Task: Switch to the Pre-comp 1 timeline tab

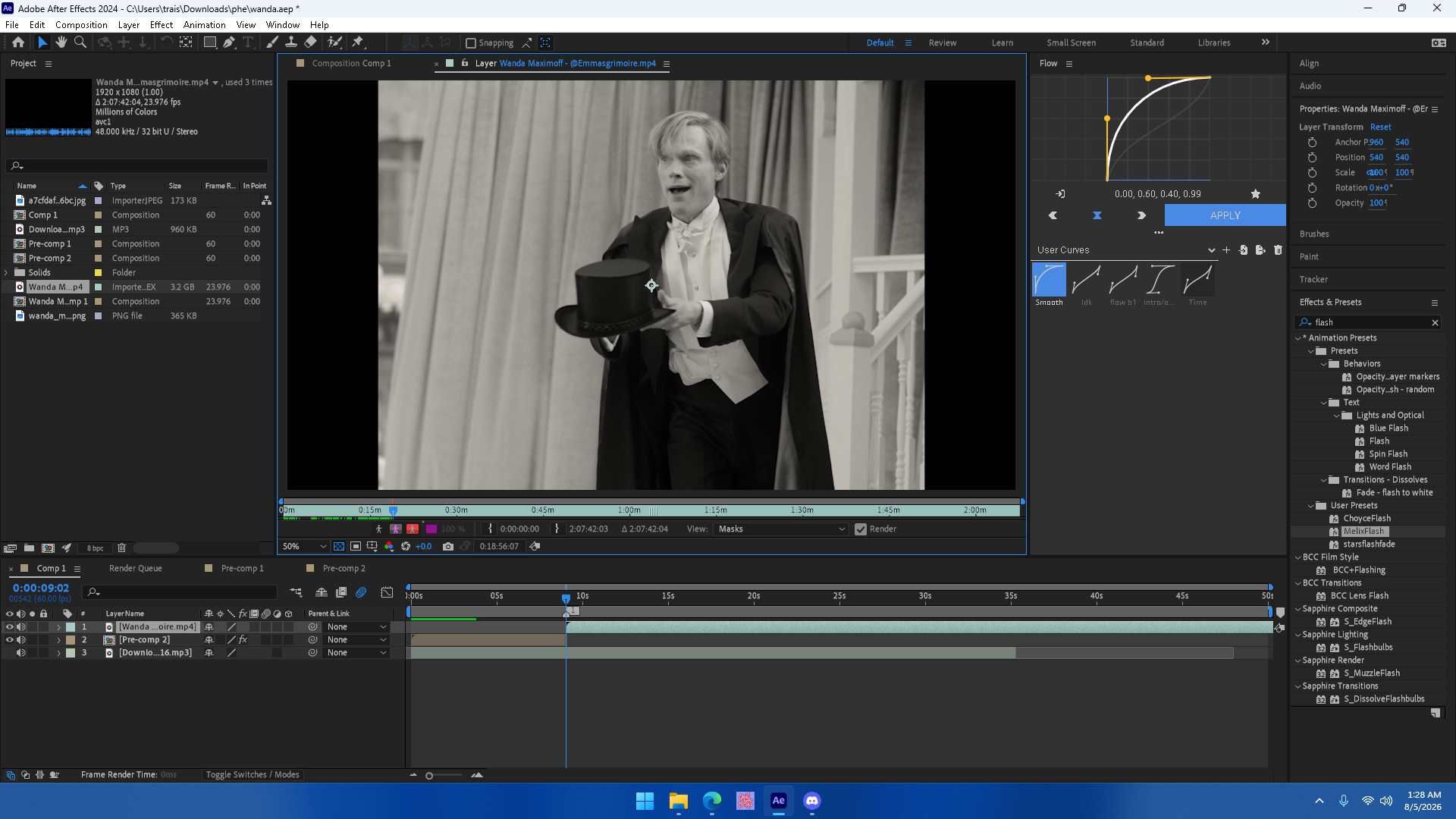Action: click(242, 568)
